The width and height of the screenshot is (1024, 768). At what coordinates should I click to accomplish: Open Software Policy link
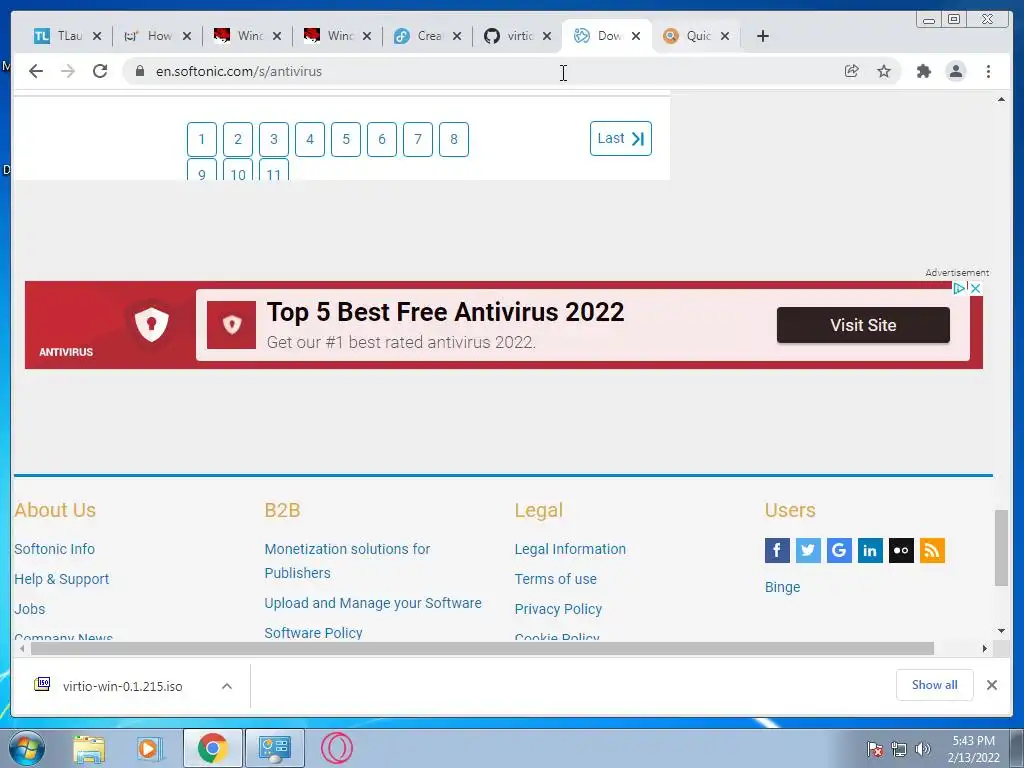pos(313,633)
